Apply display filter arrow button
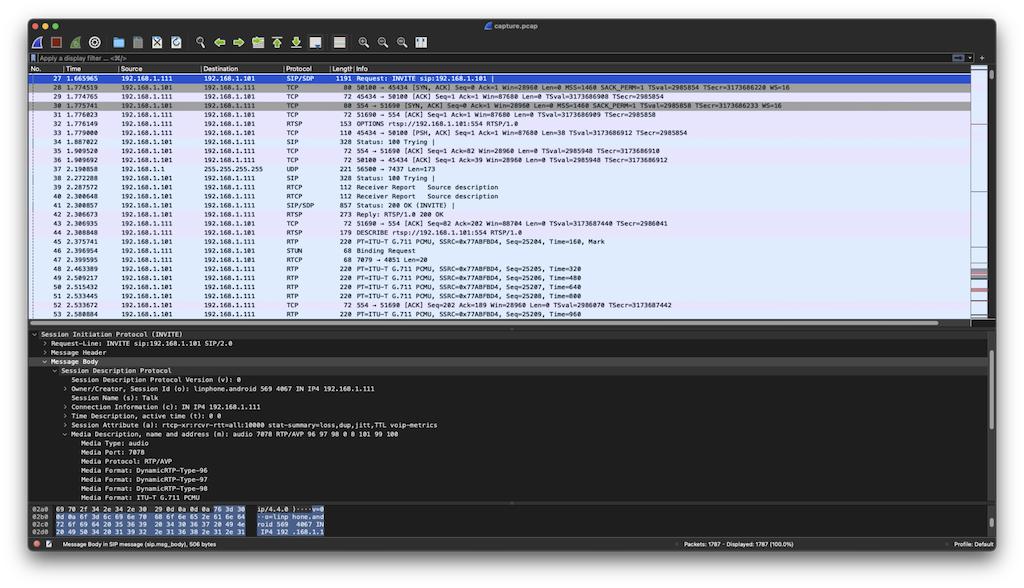 957,58
